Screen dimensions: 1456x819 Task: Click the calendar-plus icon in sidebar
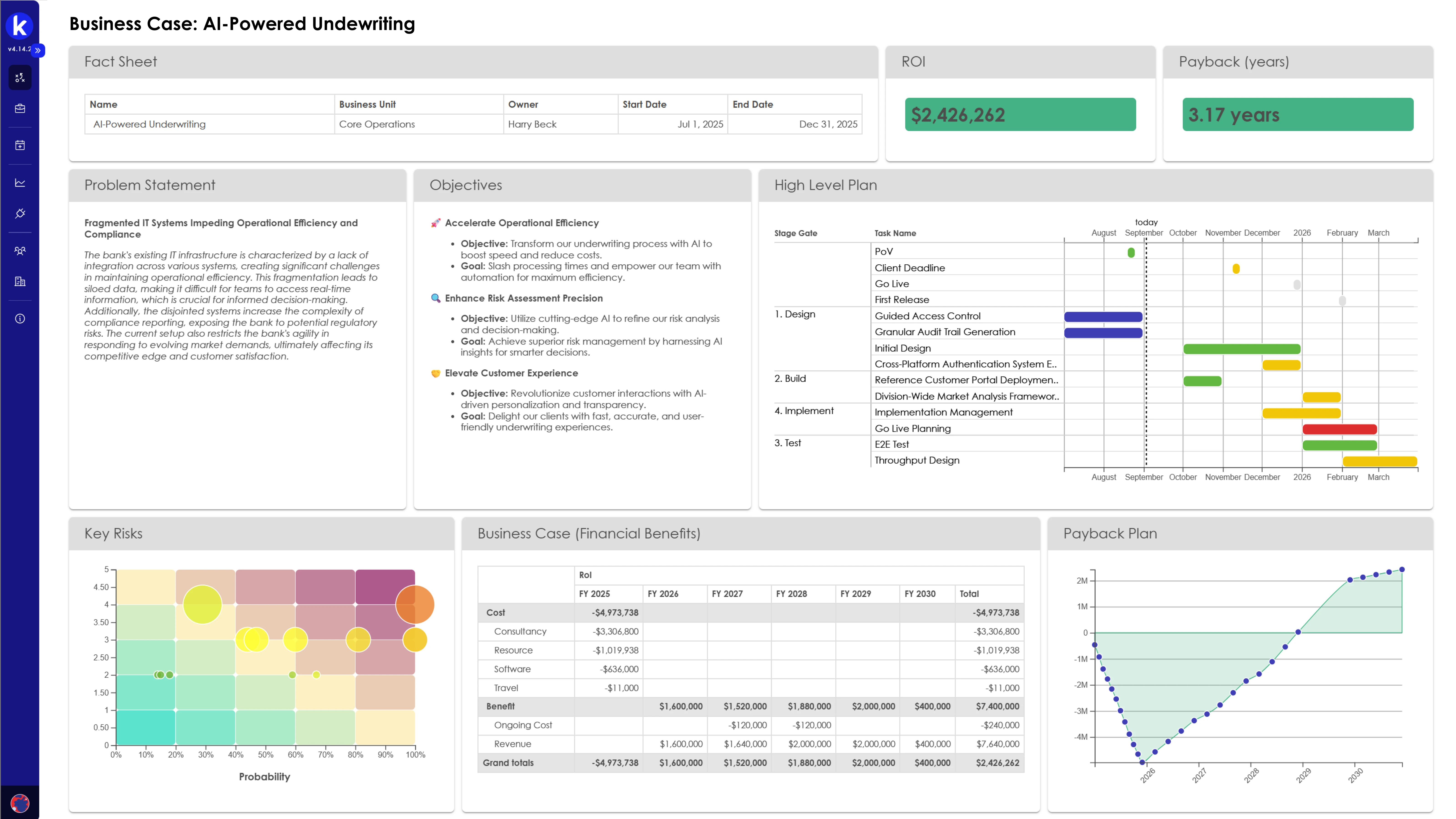pyautogui.click(x=20, y=145)
